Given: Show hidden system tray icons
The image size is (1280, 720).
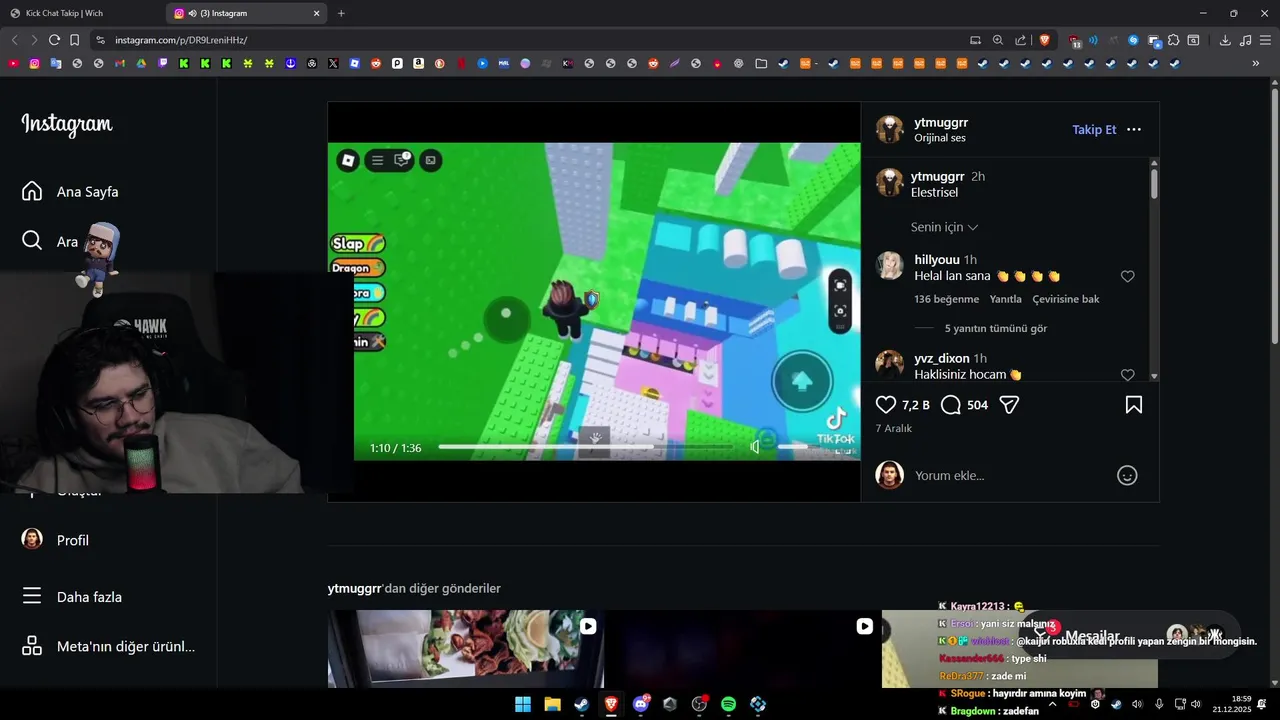Looking at the screenshot, I should pyautogui.click(x=1052, y=704).
